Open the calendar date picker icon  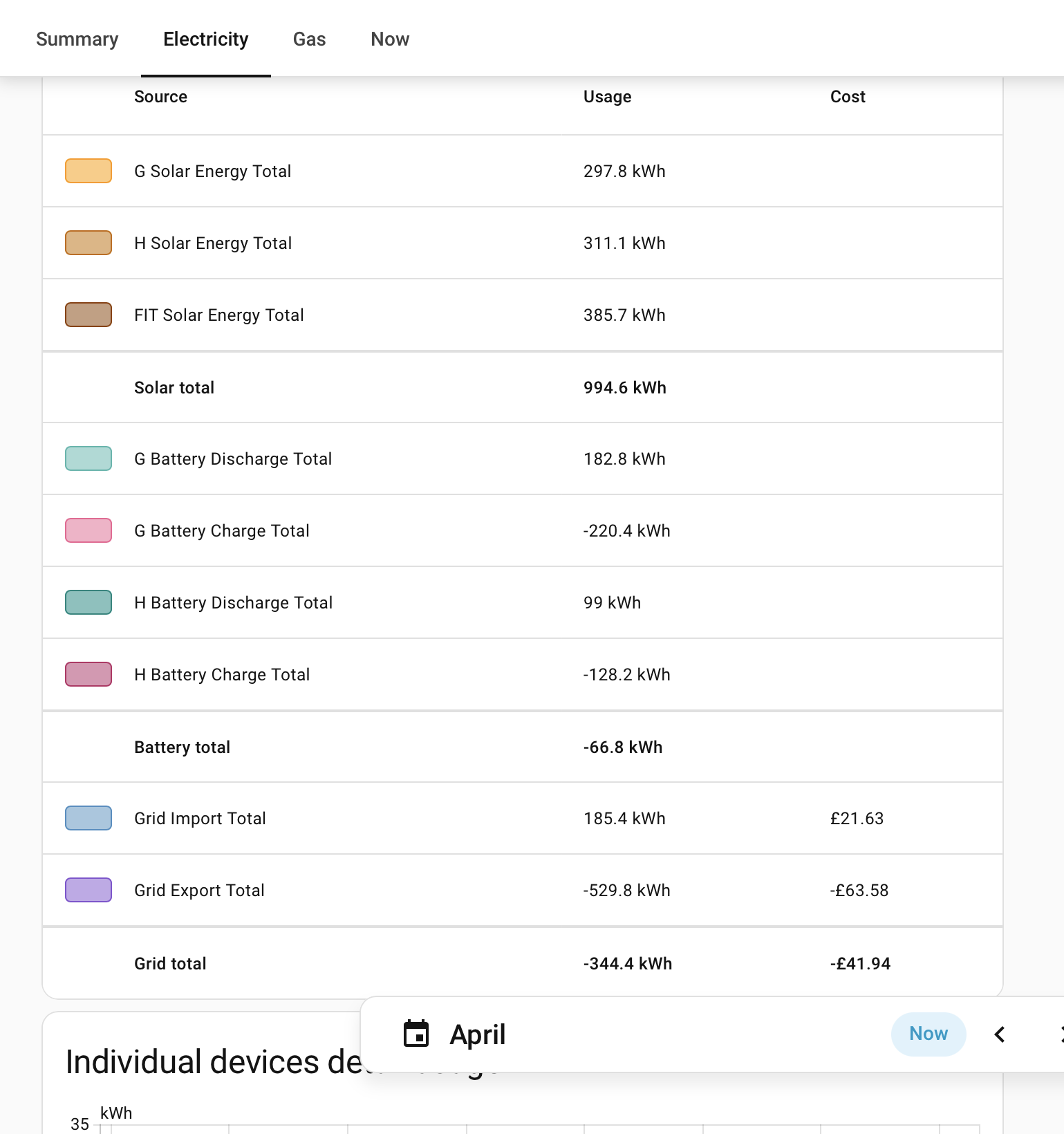tap(416, 1034)
